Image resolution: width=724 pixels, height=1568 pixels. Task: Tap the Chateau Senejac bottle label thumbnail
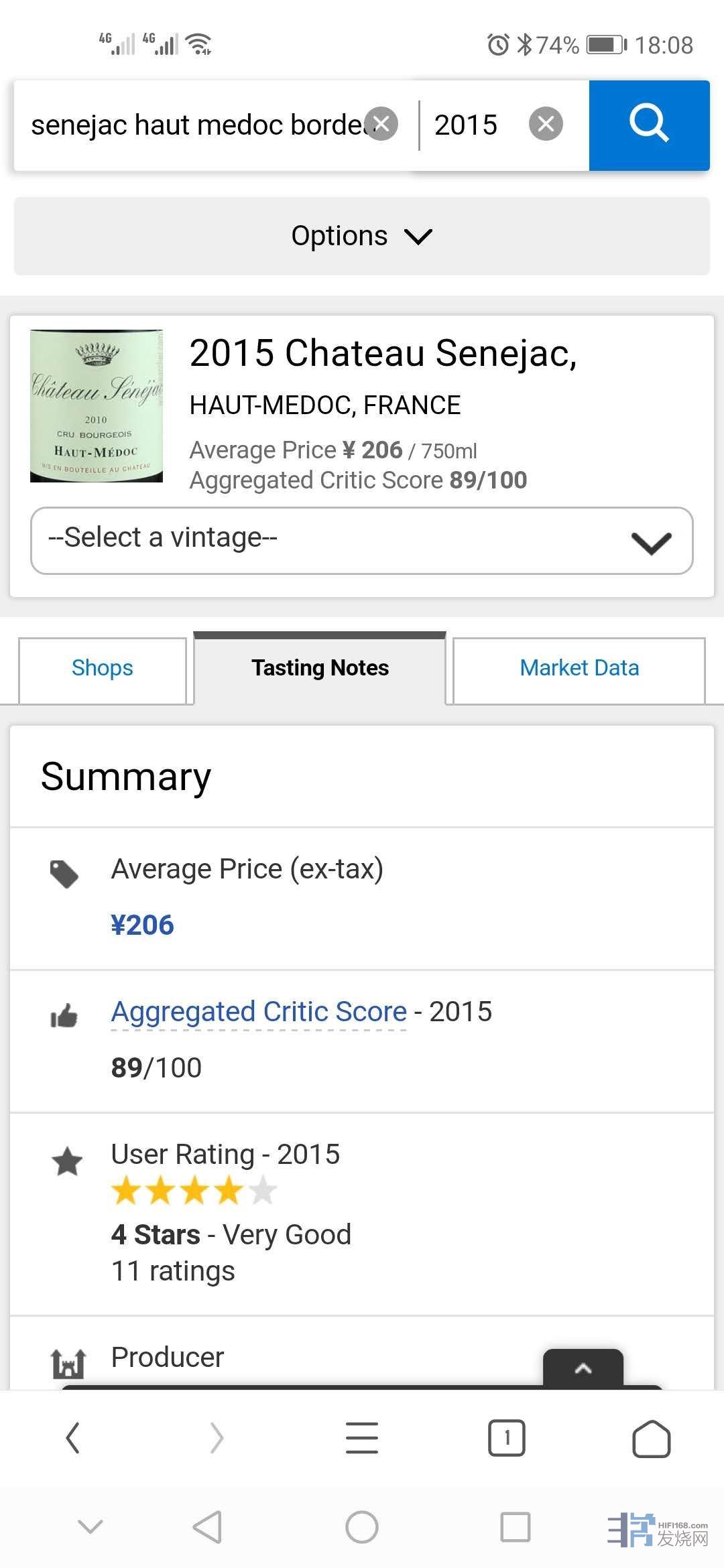point(97,405)
